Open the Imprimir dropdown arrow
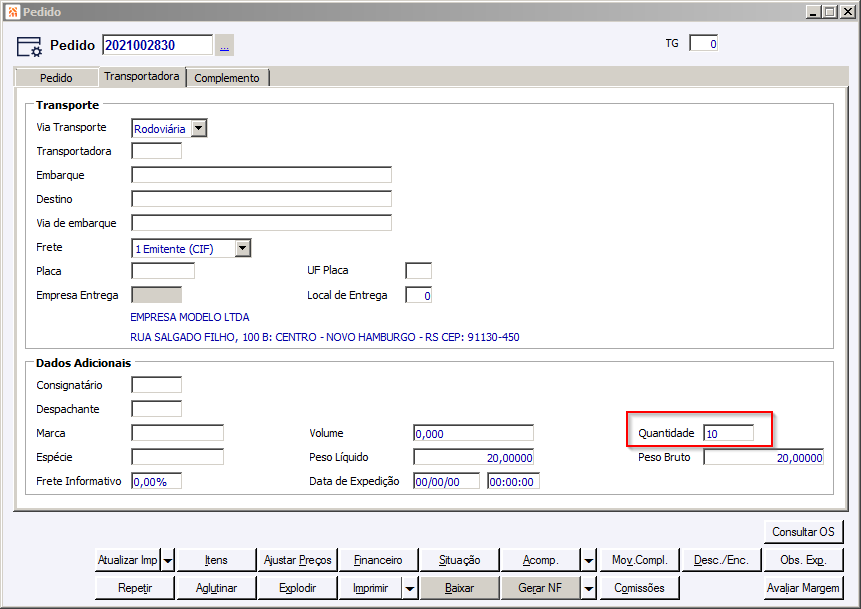The width and height of the screenshot is (861, 609). (410, 589)
